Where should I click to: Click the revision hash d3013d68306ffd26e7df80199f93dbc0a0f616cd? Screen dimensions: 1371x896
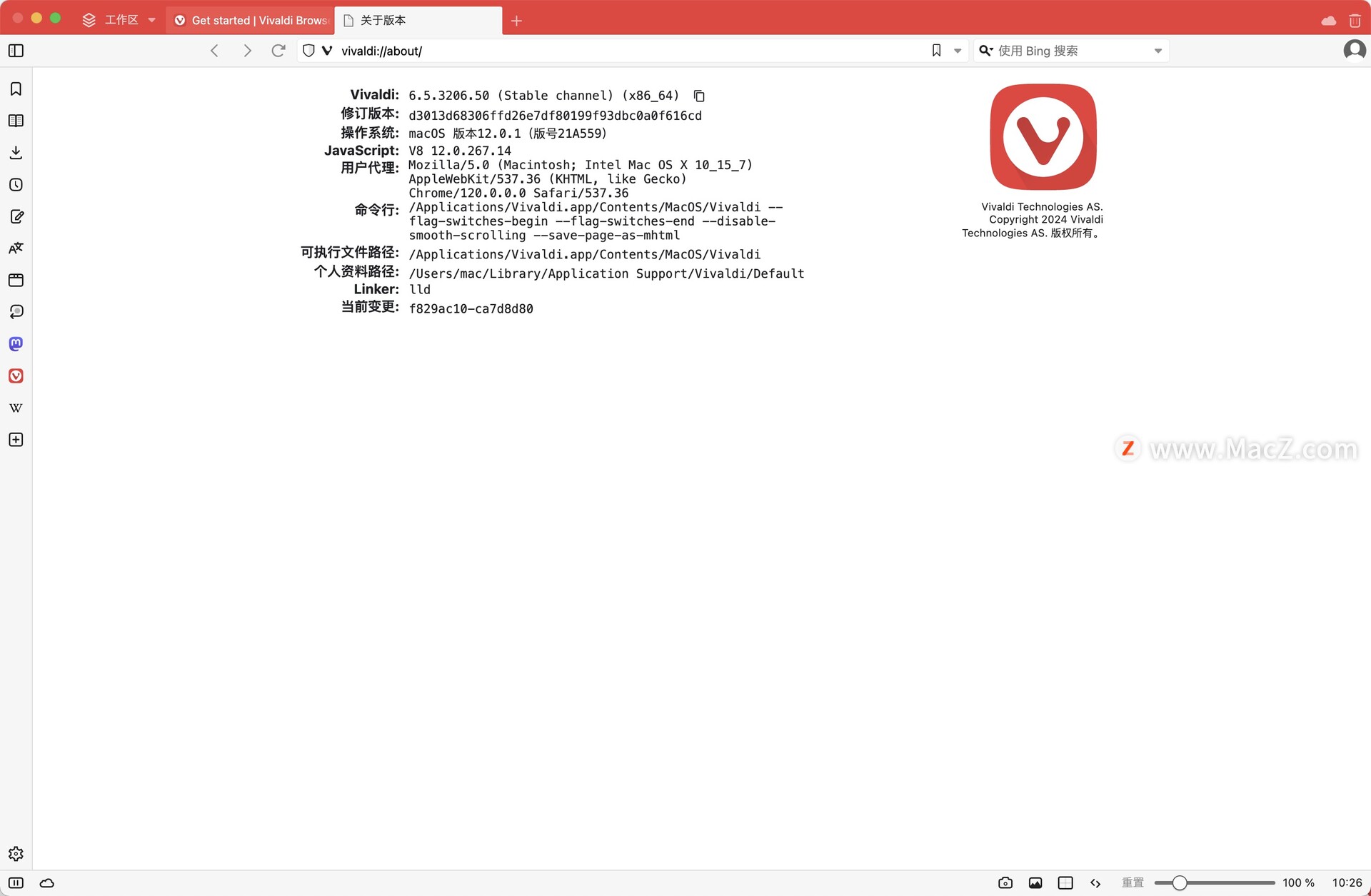555,116
